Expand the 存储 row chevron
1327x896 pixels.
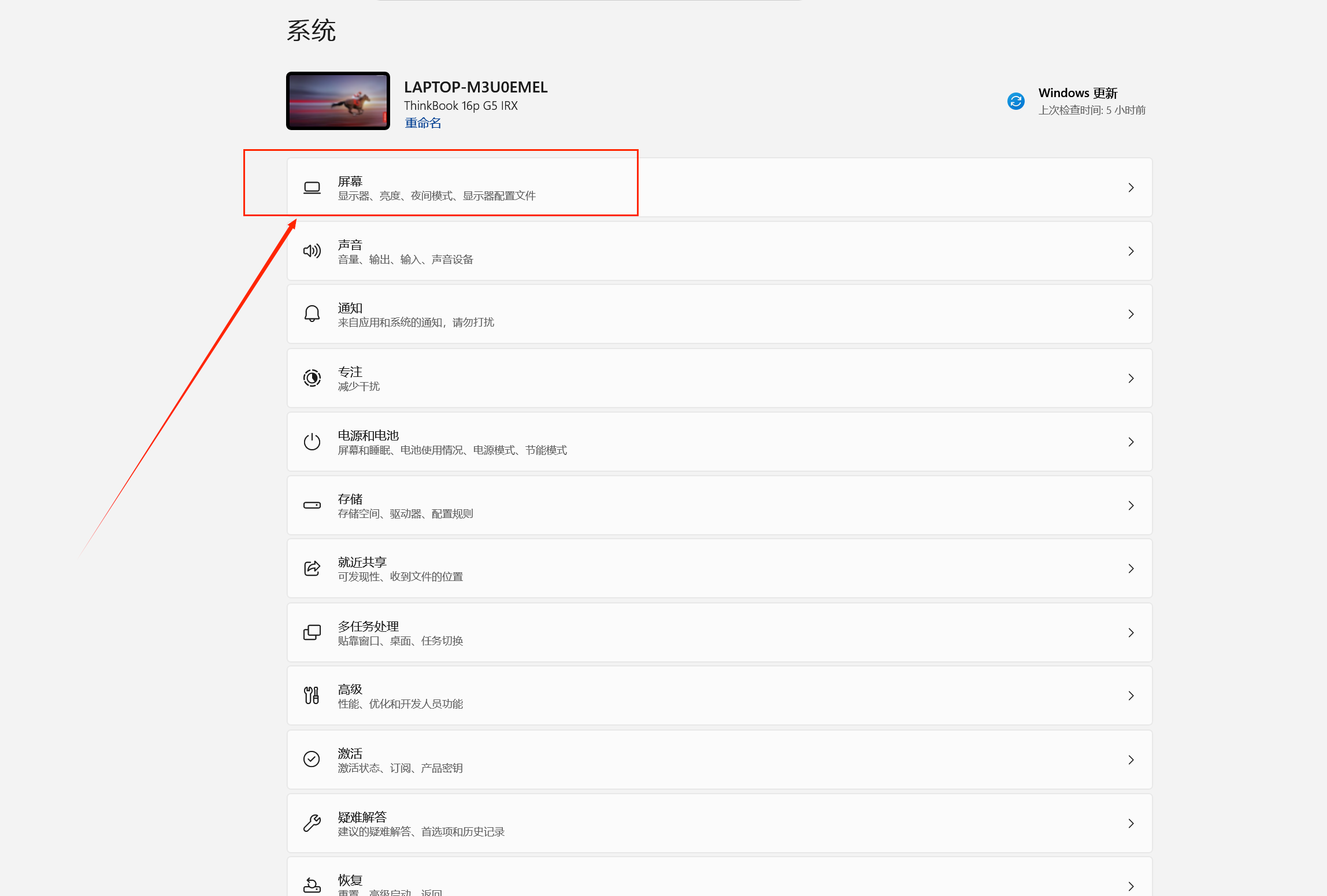click(x=1131, y=505)
